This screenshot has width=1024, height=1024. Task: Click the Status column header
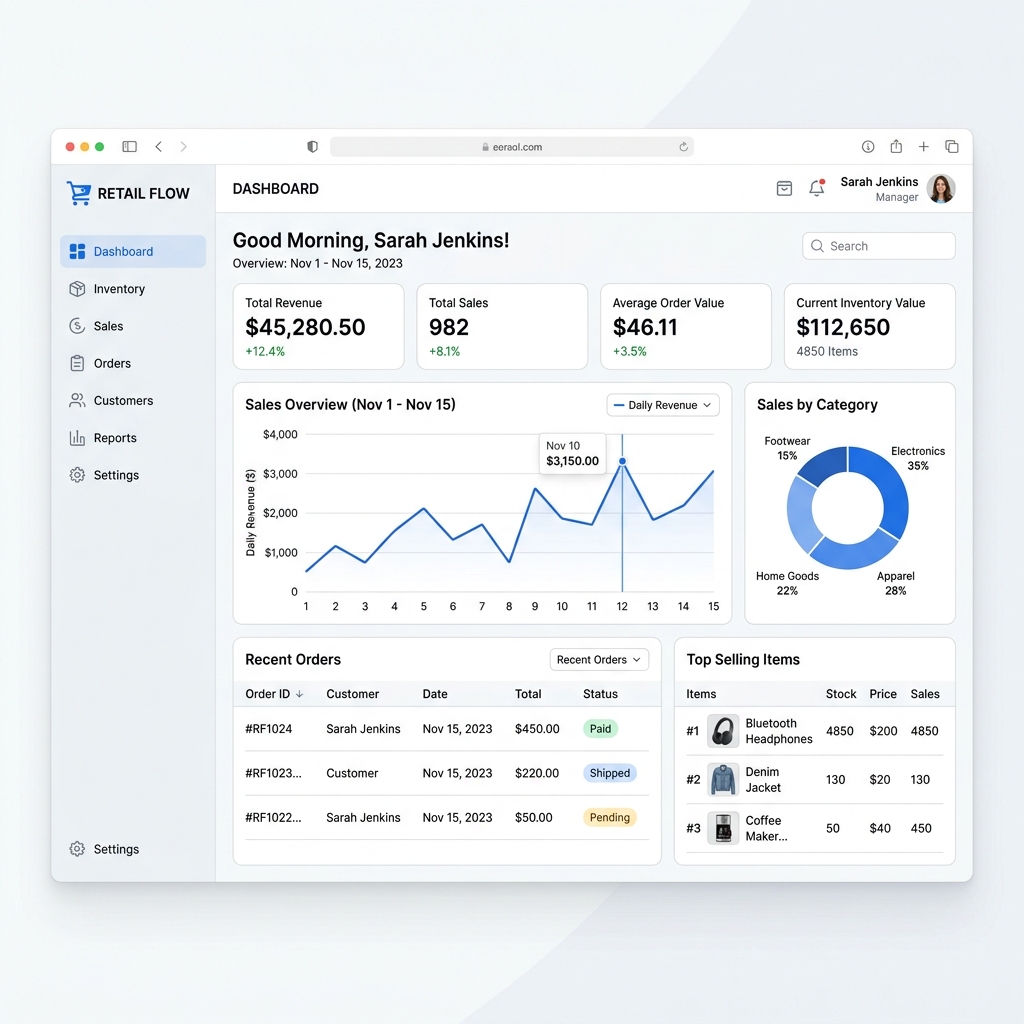(x=600, y=694)
